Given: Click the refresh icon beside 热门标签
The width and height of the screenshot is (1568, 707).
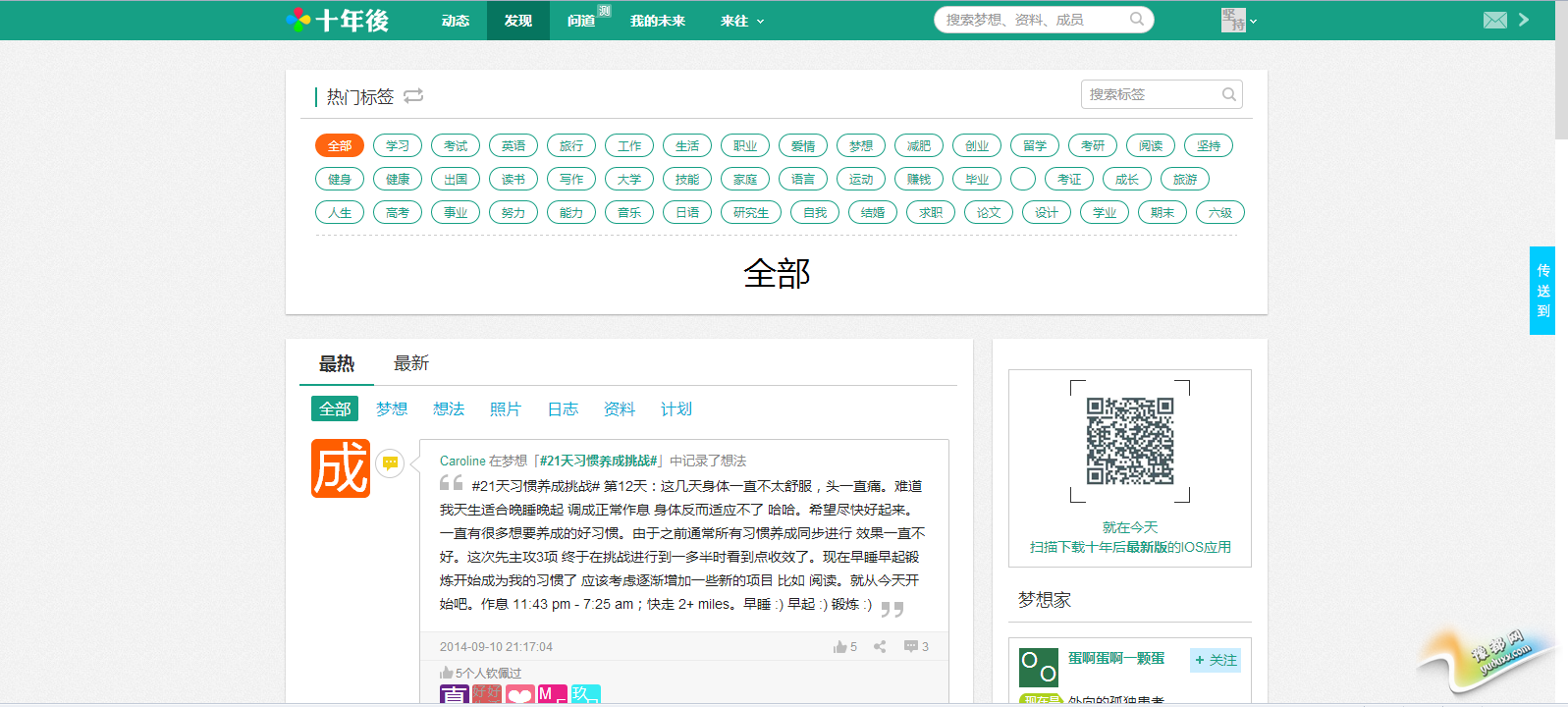Looking at the screenshot, I should click(413, 95).
